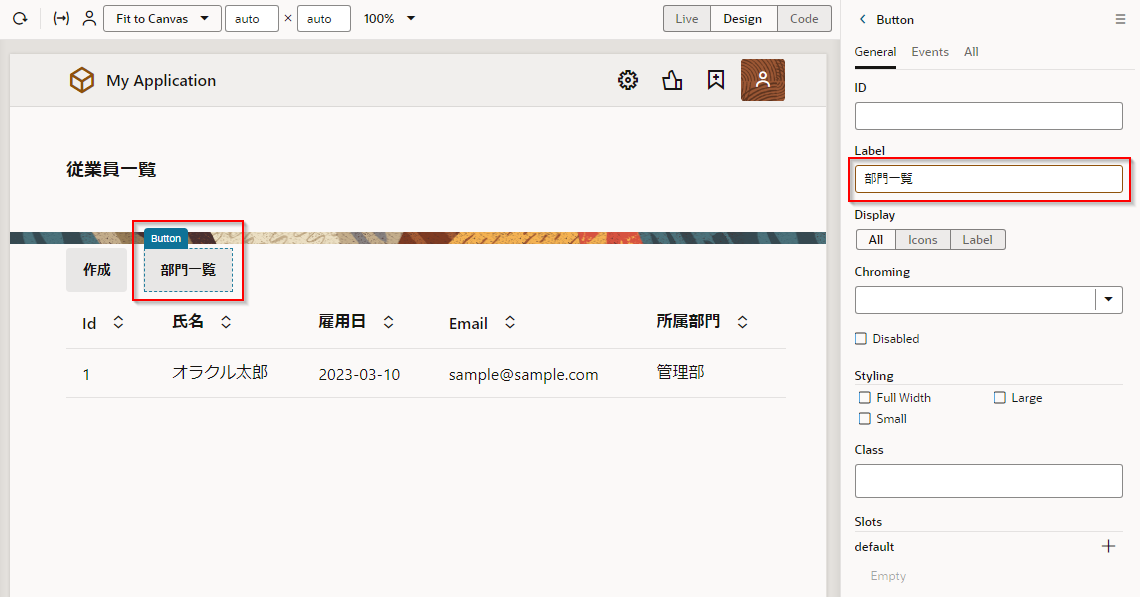This screenshot has height=597, width=1140.
Task: Enable the Disabled checkbox
Action: click(861, 339)
